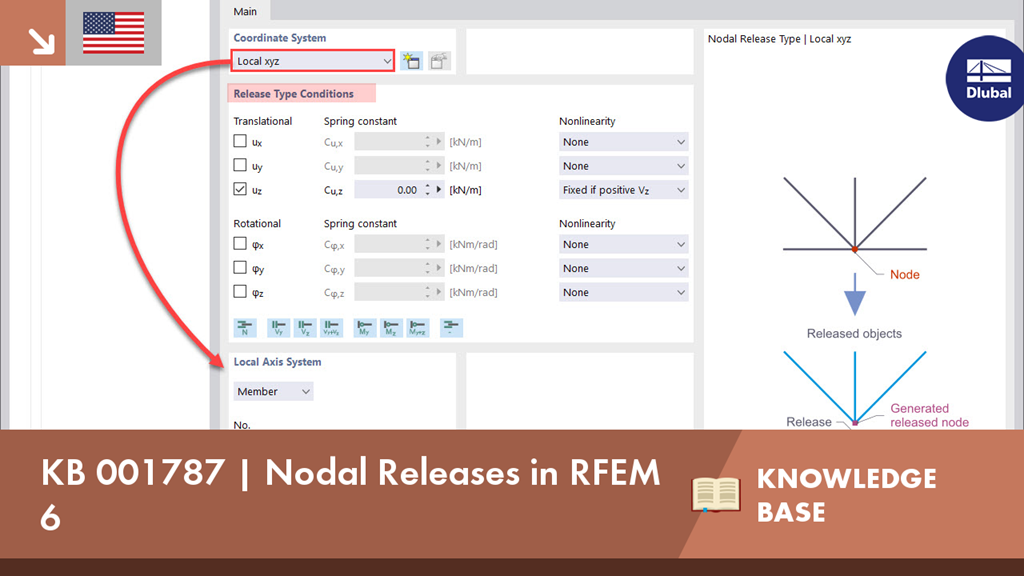The image size is (1024, 576).
Task: Click the disabled Cφ,z spring constant field
Action: click(388, 293)
